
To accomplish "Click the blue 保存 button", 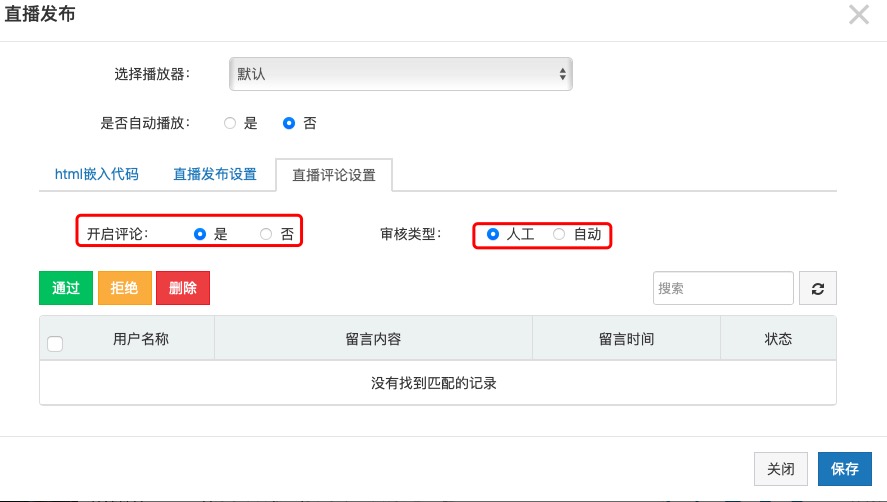I will (844, 468).
